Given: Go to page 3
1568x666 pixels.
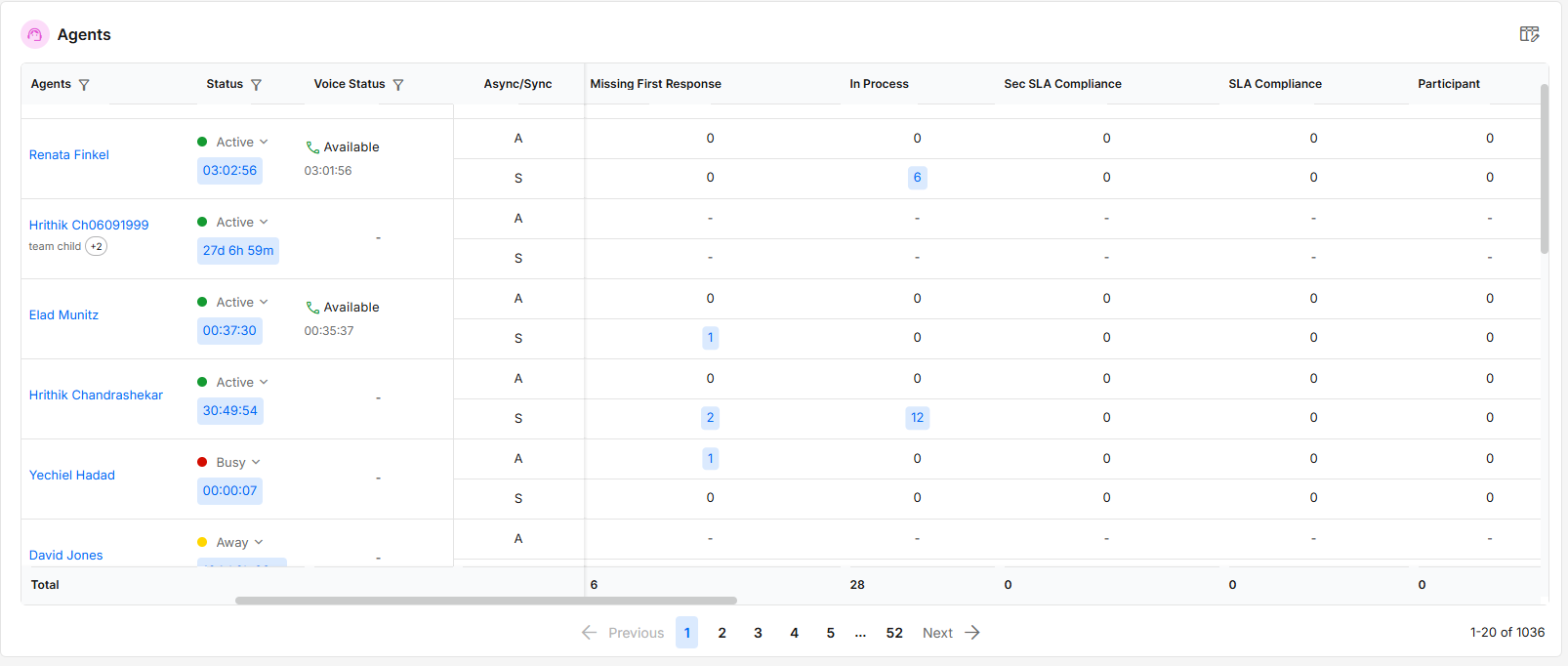Looking at the screenshot, I should (x=758, y=633).
